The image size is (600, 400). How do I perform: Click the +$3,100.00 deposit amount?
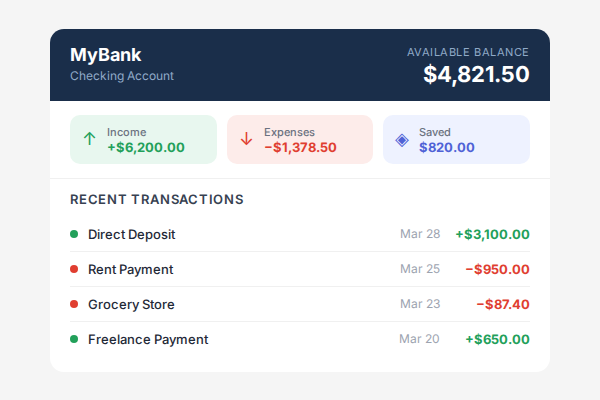tap(492, 234)
